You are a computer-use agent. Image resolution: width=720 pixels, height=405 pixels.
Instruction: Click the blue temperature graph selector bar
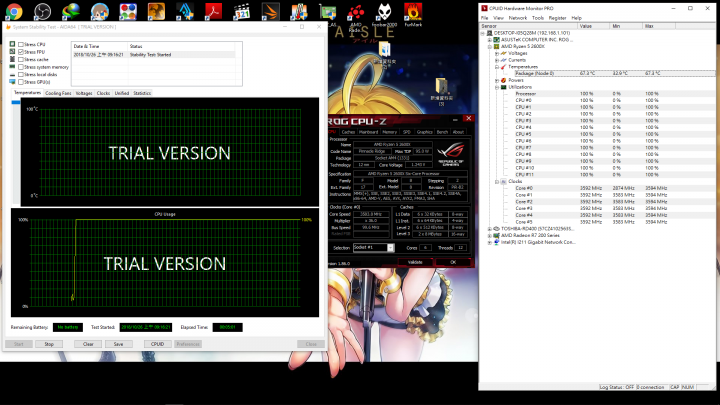click(16, 102)
